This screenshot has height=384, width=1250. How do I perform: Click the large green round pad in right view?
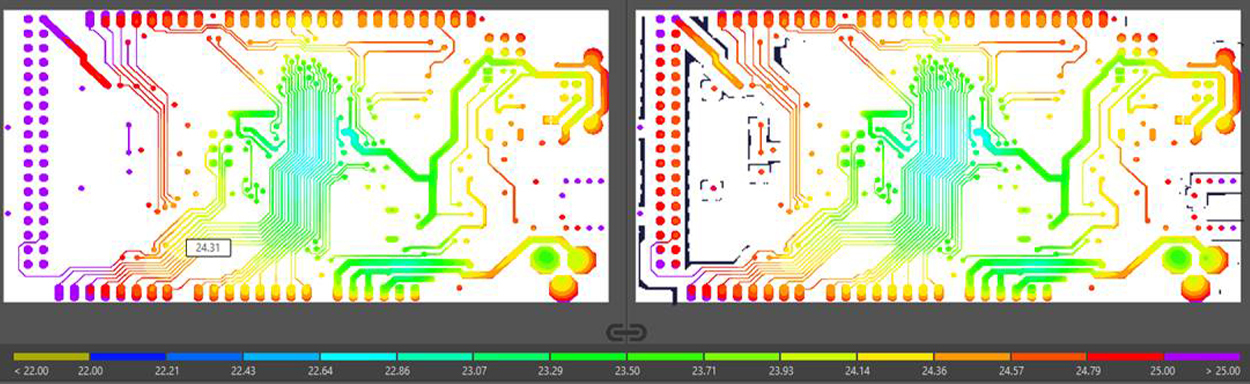(1179, 259)
